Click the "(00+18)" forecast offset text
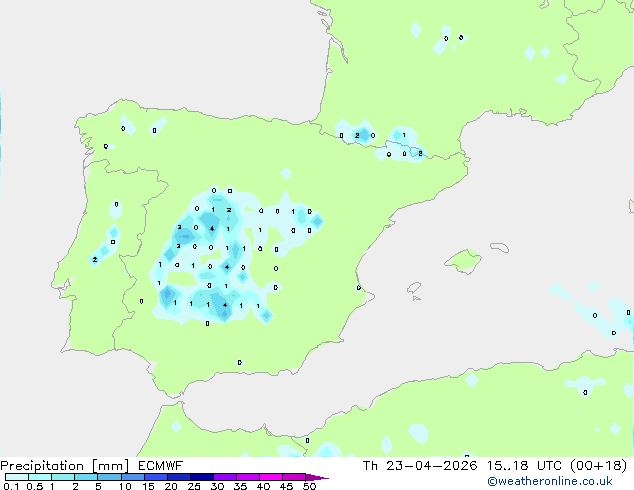The image size is (634, 490). pyautogui.click(x=599, y=466)
